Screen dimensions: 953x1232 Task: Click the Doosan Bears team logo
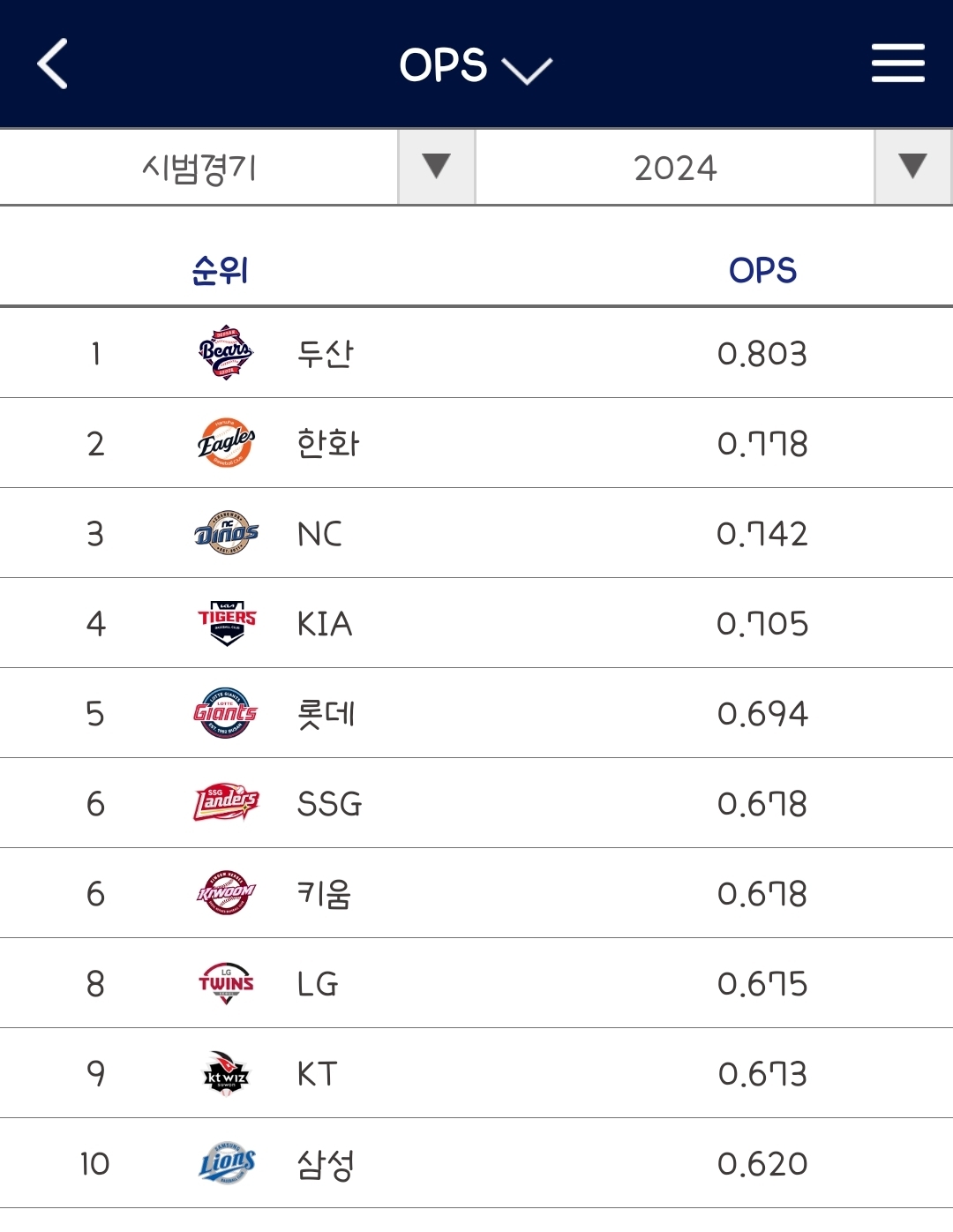point(226,353)
